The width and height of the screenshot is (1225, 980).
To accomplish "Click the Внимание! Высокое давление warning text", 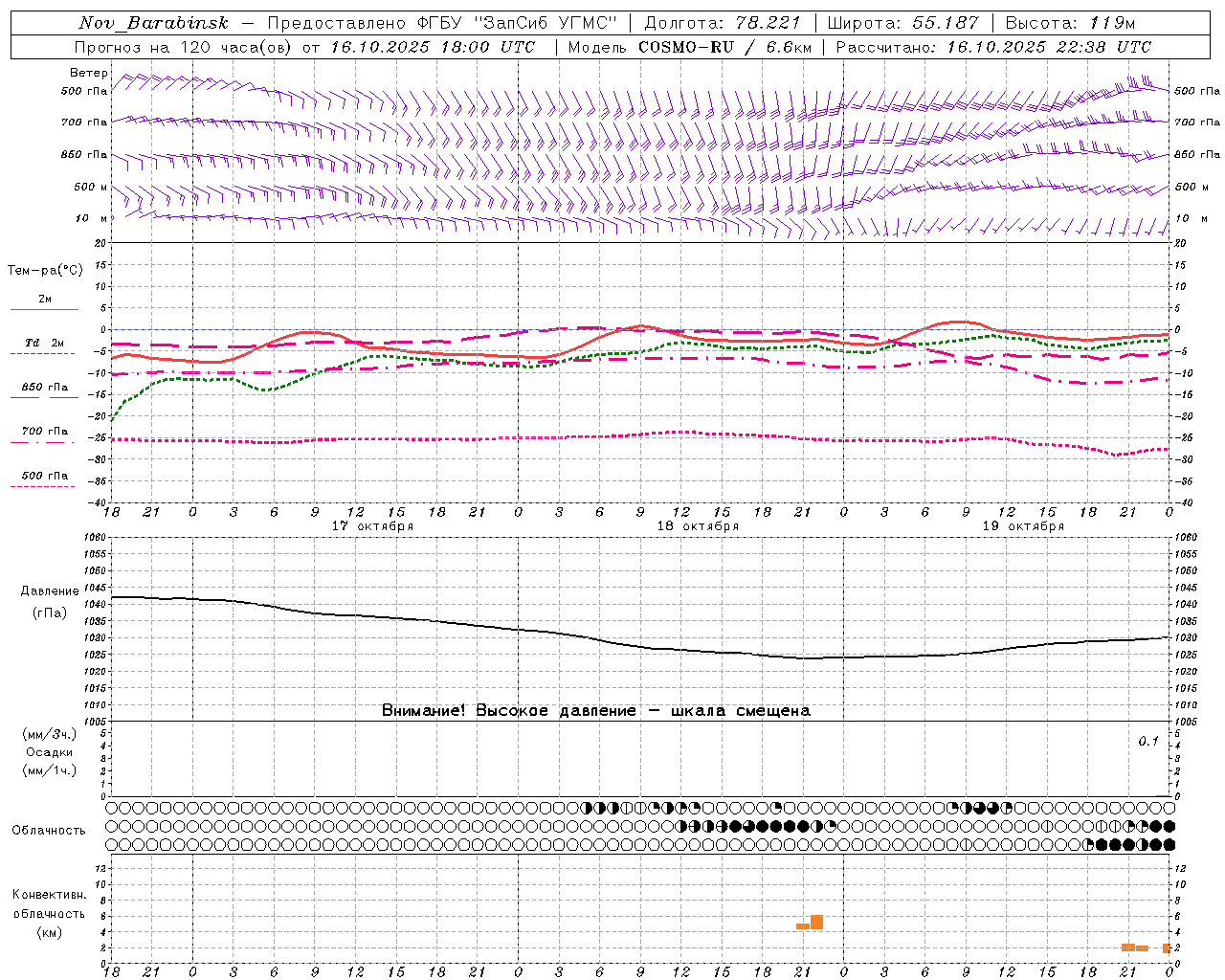I will (x=595, y=711).
